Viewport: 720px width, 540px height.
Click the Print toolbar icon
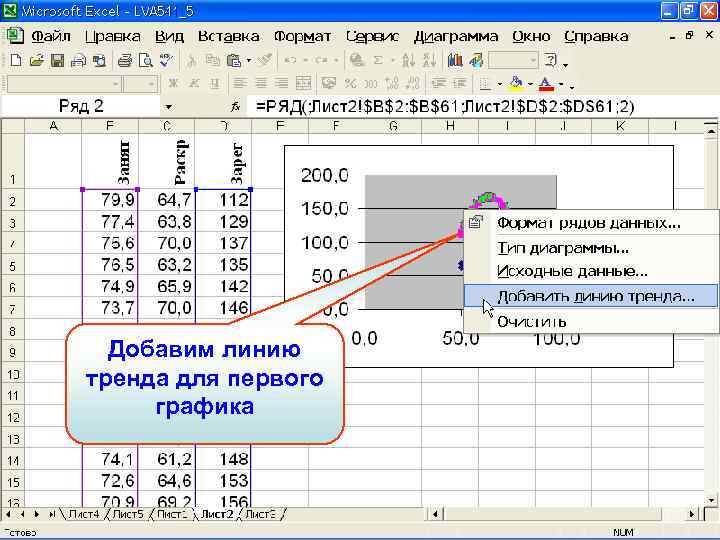tap(125, 60)
